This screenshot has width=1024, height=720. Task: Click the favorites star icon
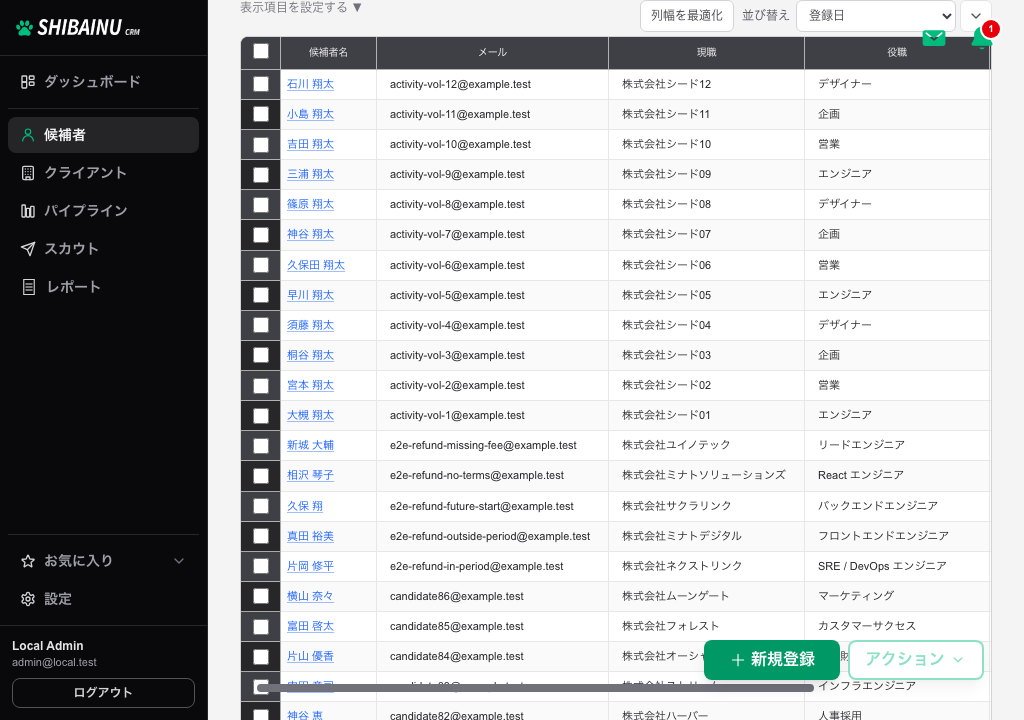pyautogui.click(x=27, y=561)
